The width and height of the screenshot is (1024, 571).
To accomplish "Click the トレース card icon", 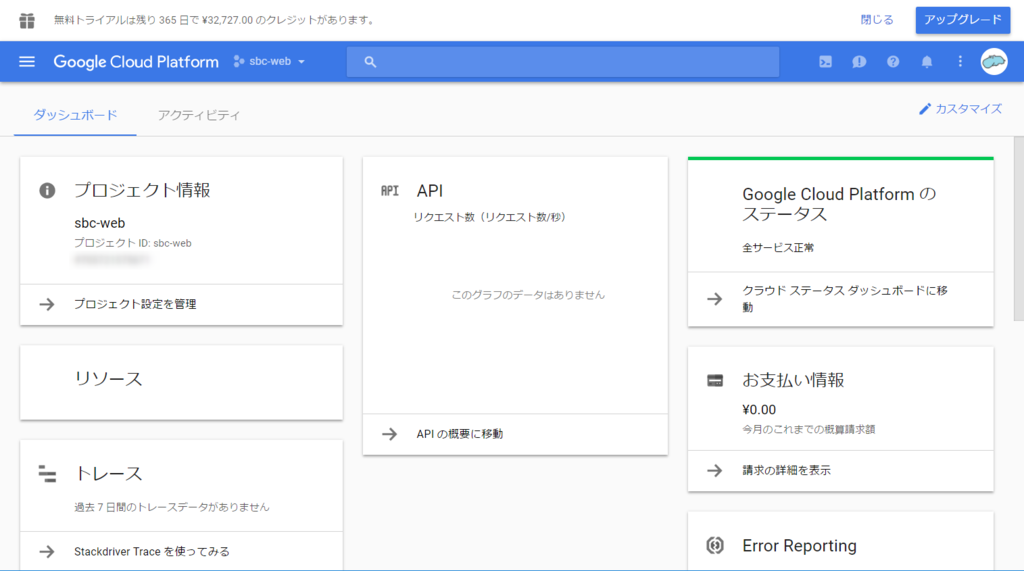I will [x=47, y=474].
